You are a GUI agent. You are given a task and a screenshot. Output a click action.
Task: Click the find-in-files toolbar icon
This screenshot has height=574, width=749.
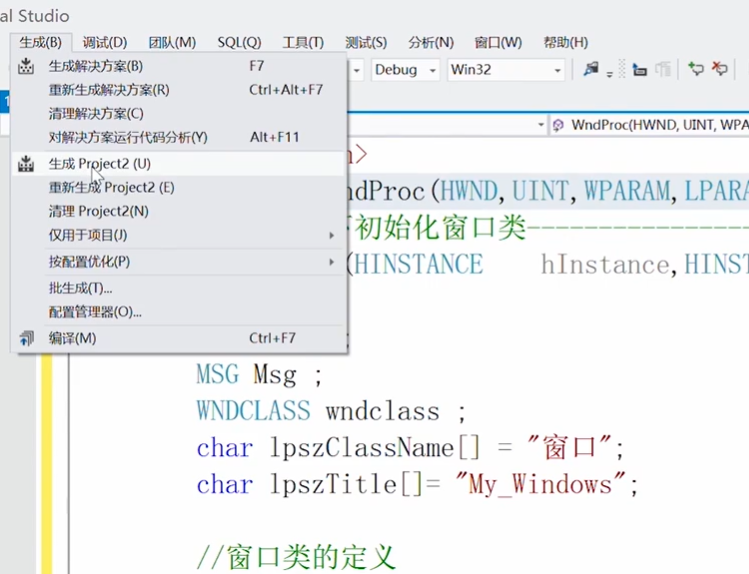(591, 69)
